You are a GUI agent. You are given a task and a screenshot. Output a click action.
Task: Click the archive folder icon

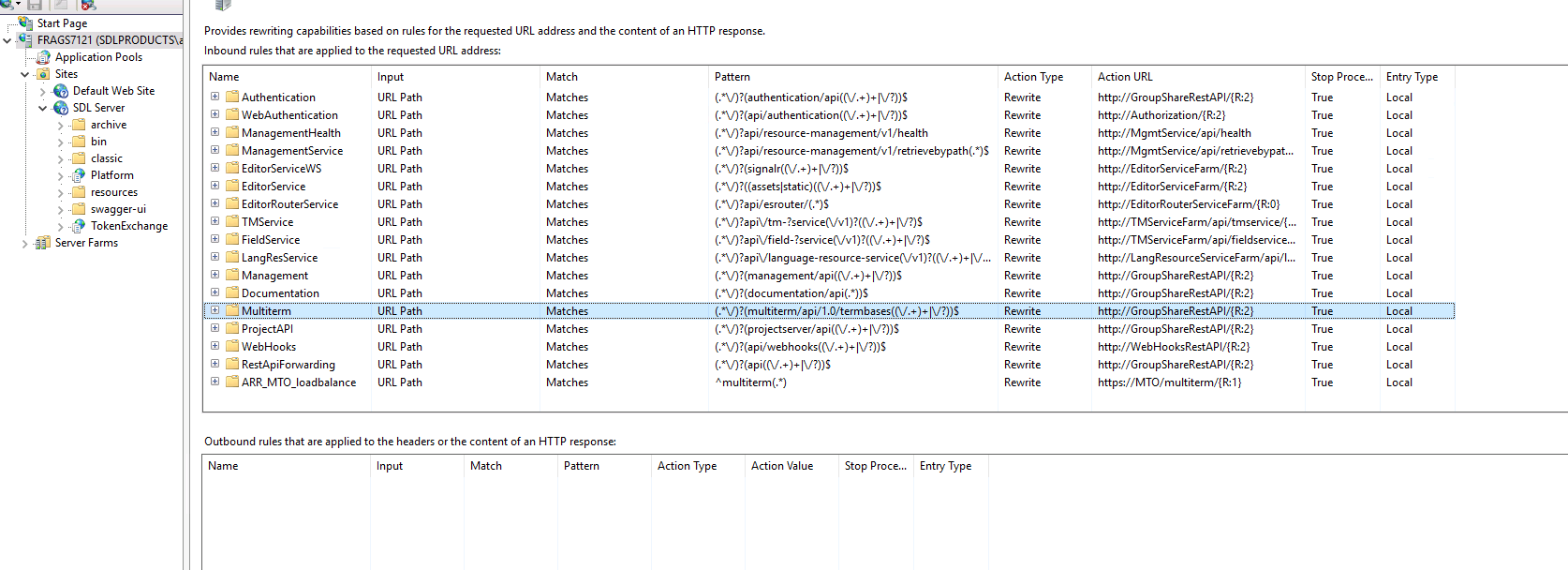point(79,124)
